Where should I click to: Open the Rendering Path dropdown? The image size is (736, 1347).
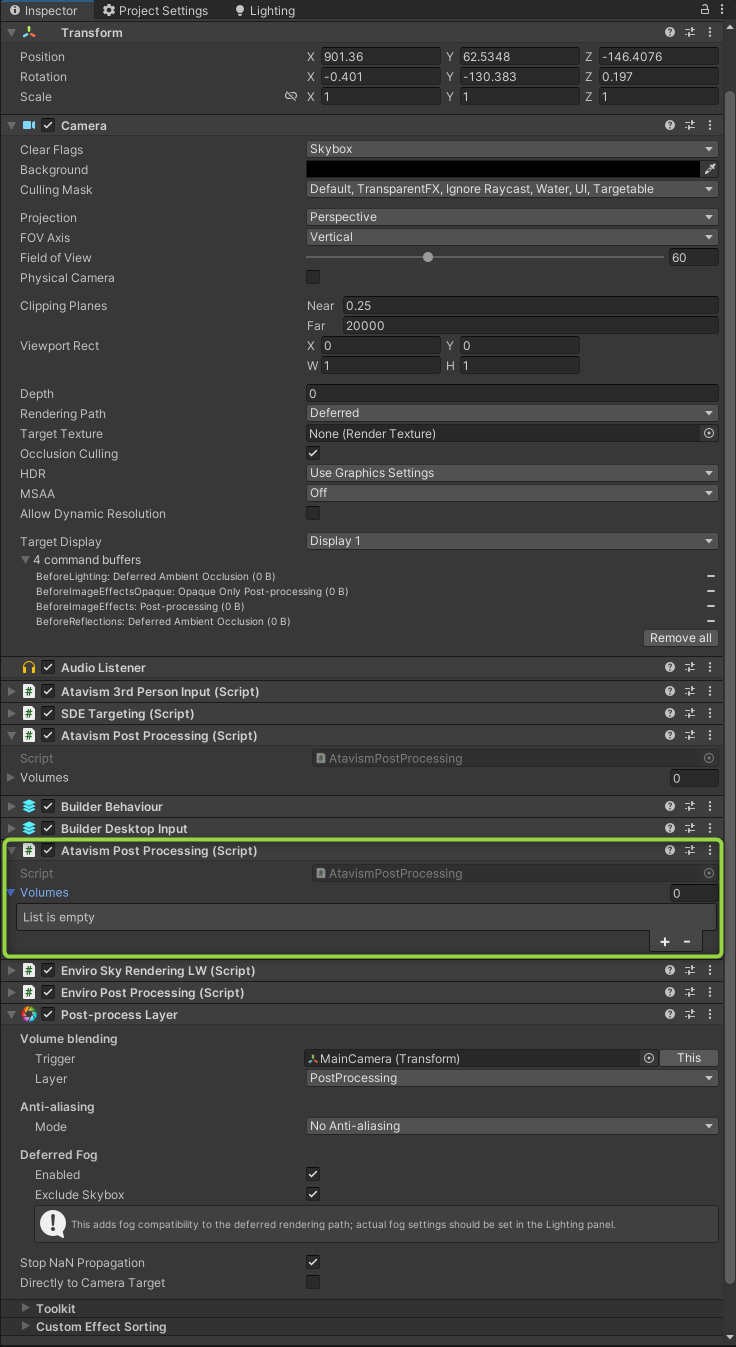pos(512,413)
